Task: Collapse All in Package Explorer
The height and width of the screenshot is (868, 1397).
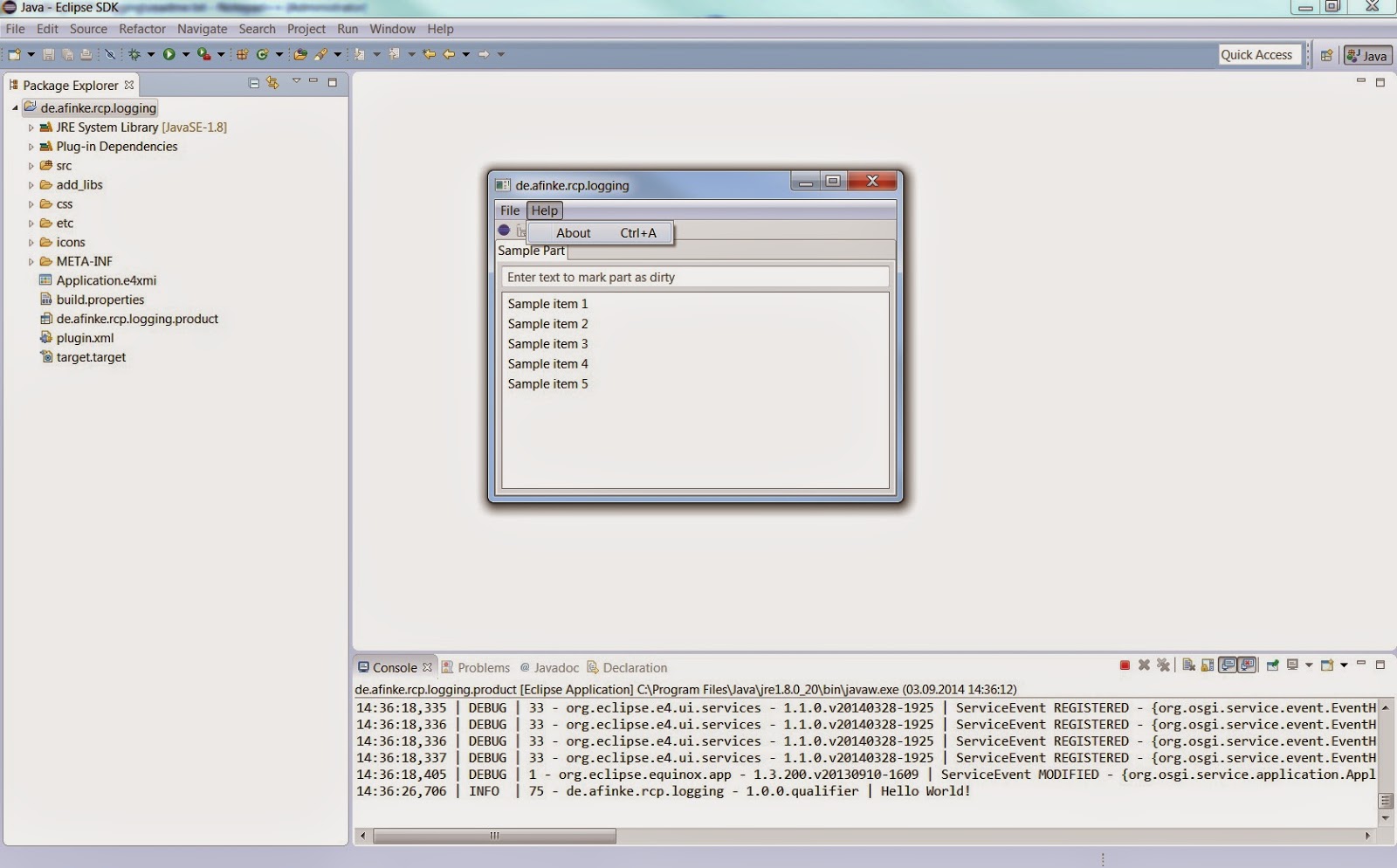Action: (254, 83)
